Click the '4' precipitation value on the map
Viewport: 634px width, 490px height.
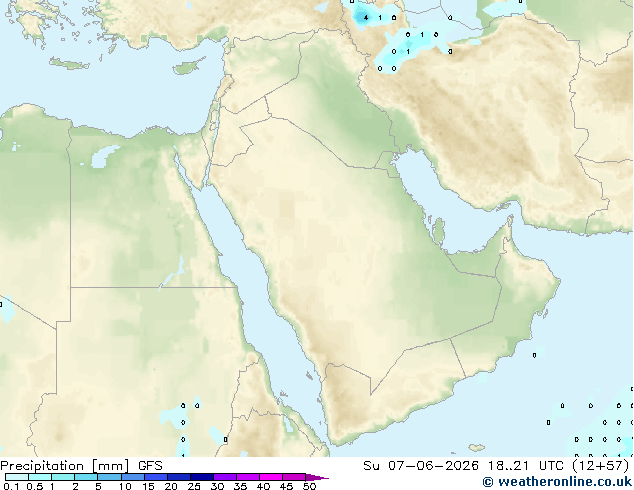366,18
